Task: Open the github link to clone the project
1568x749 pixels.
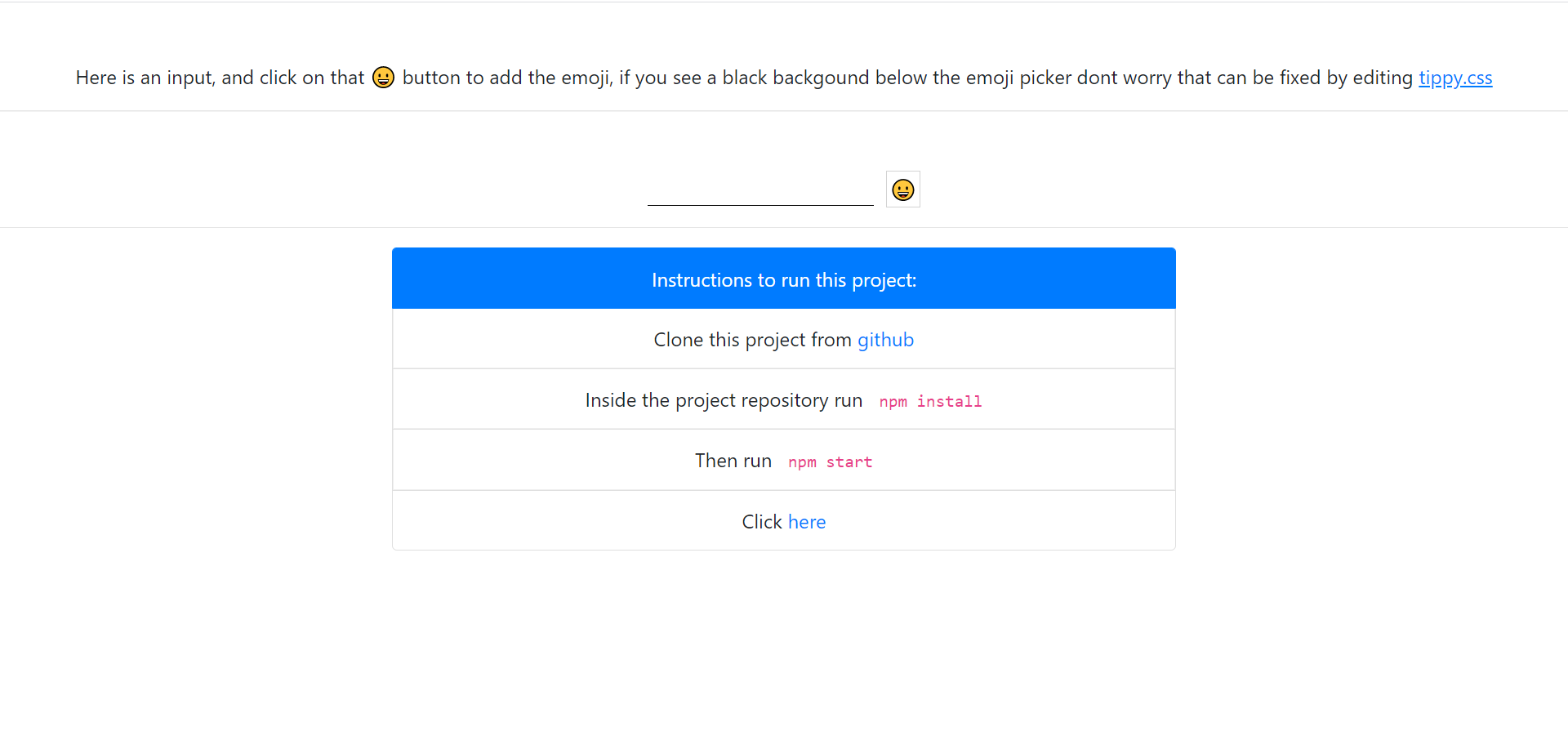Action: (885, 340)
